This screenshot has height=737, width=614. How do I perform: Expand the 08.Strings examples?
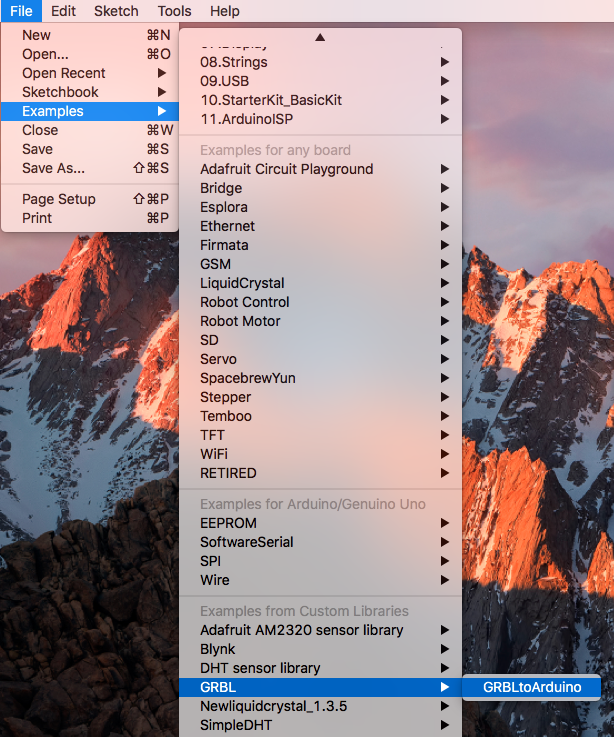coord(320,62)
